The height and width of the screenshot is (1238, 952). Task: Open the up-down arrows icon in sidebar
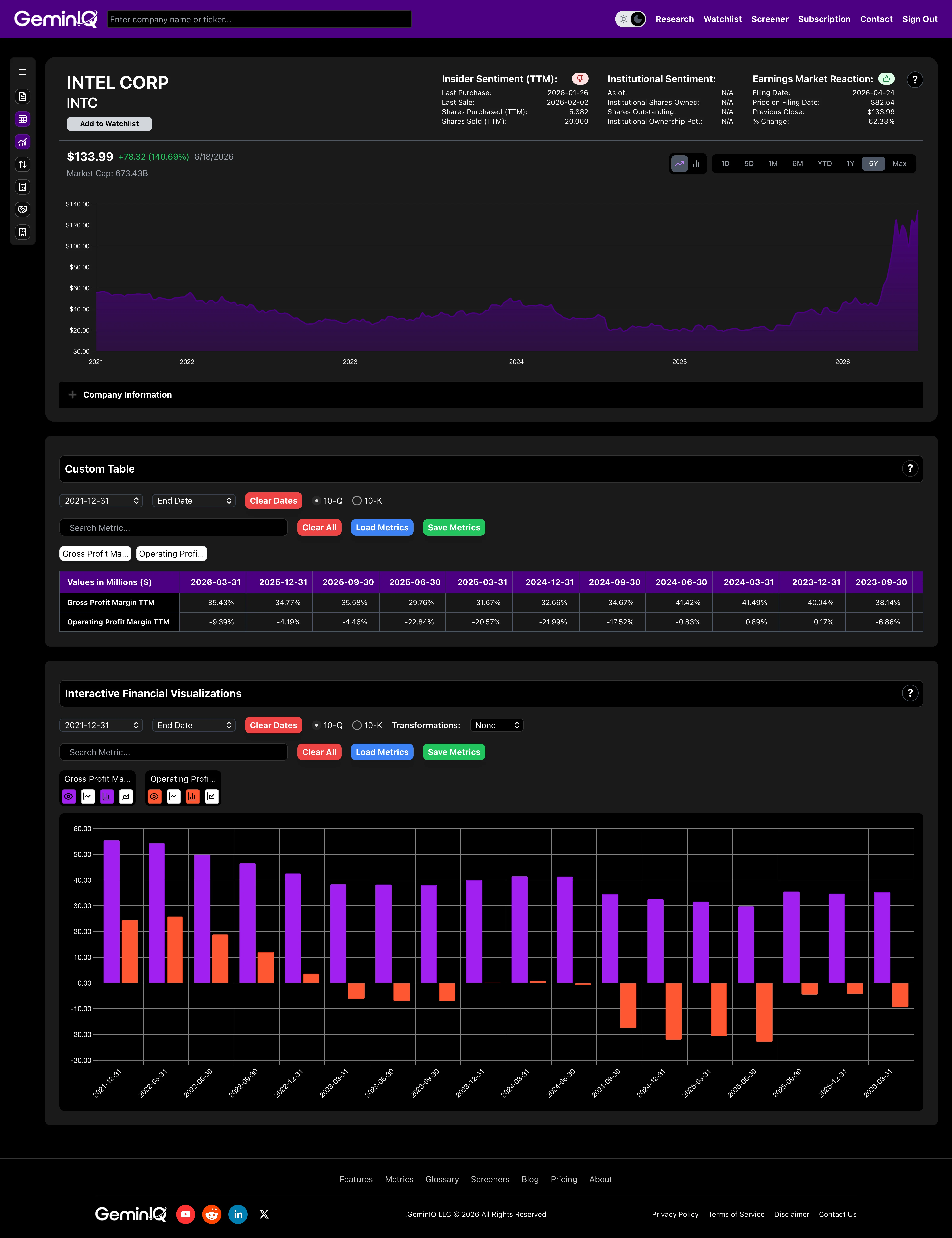[23, 164]
